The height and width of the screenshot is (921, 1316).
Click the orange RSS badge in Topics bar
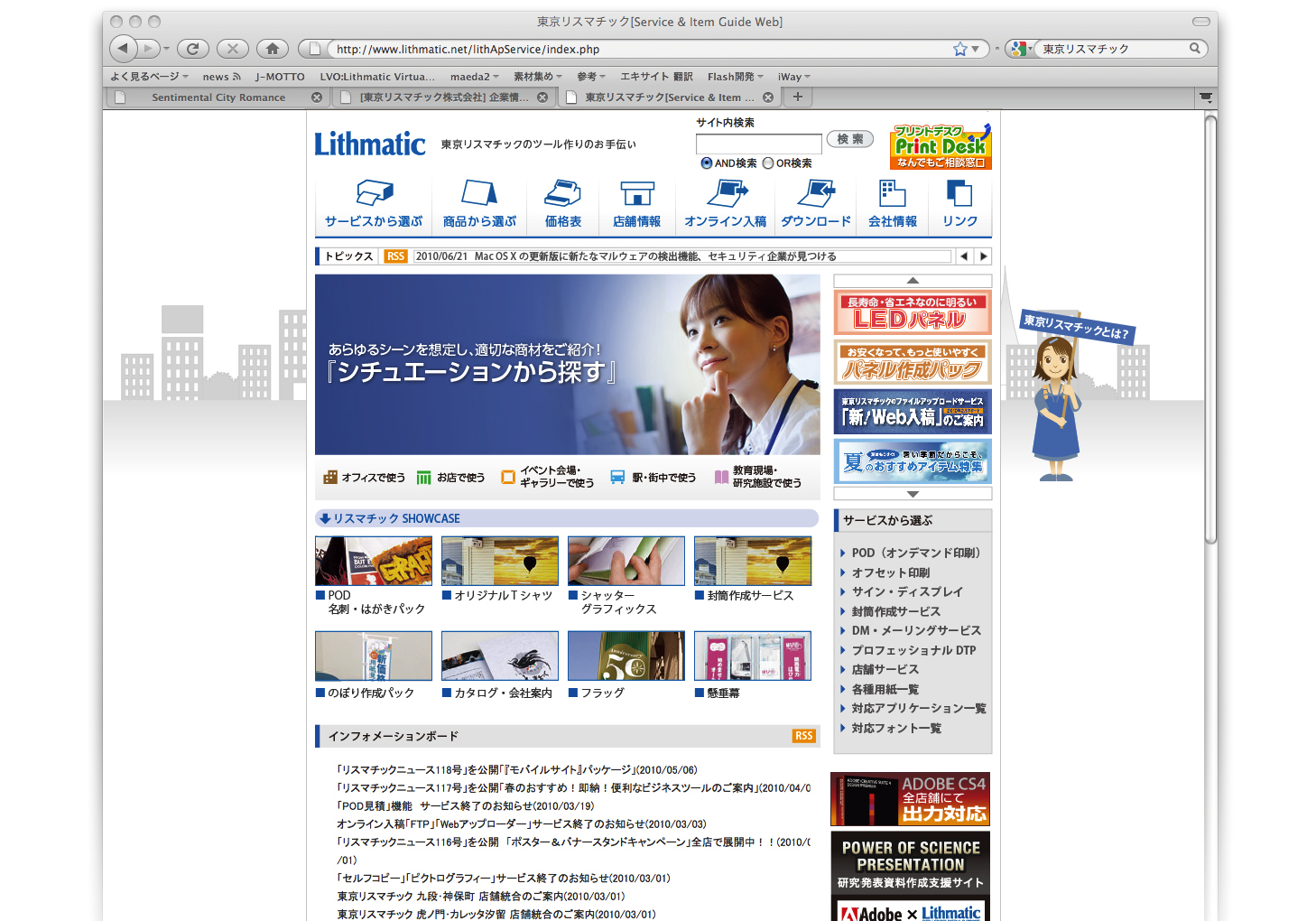pyautogui.click(x=395, y=256)
